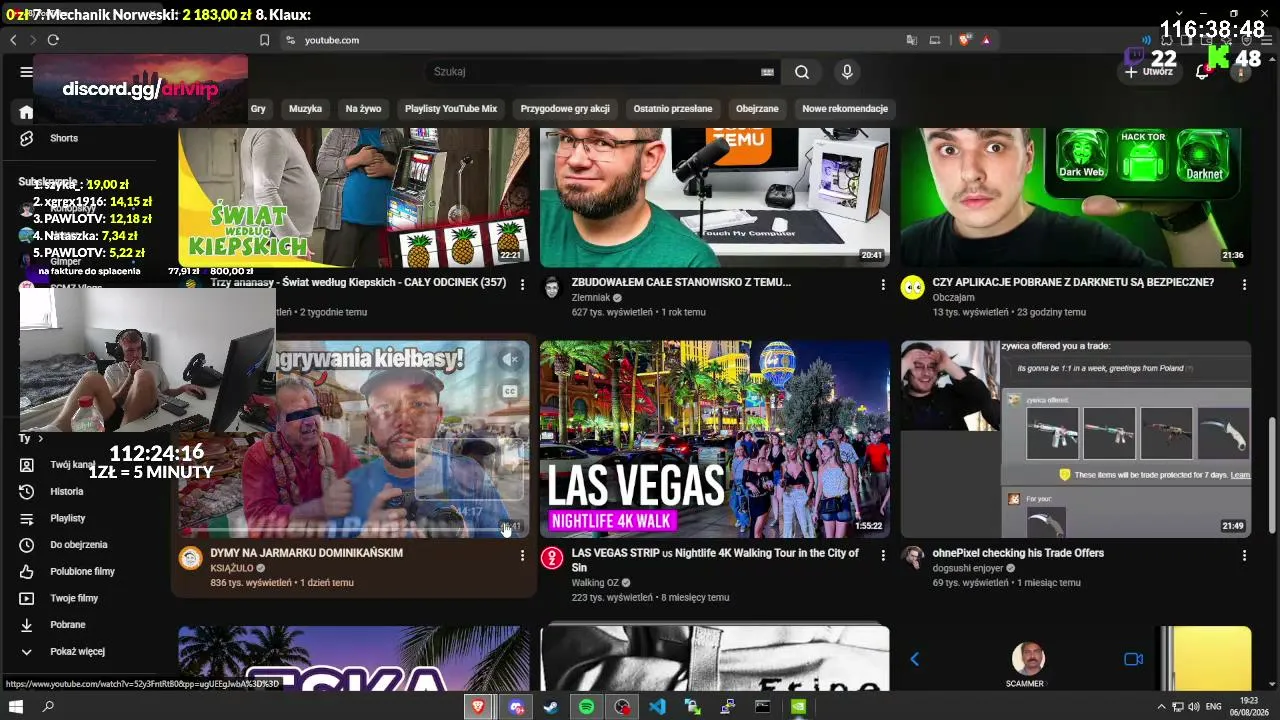This screenshot has width=1280, height=720.
Task: Open YouTube notifications bell
Action: [x=1203, y=72]
